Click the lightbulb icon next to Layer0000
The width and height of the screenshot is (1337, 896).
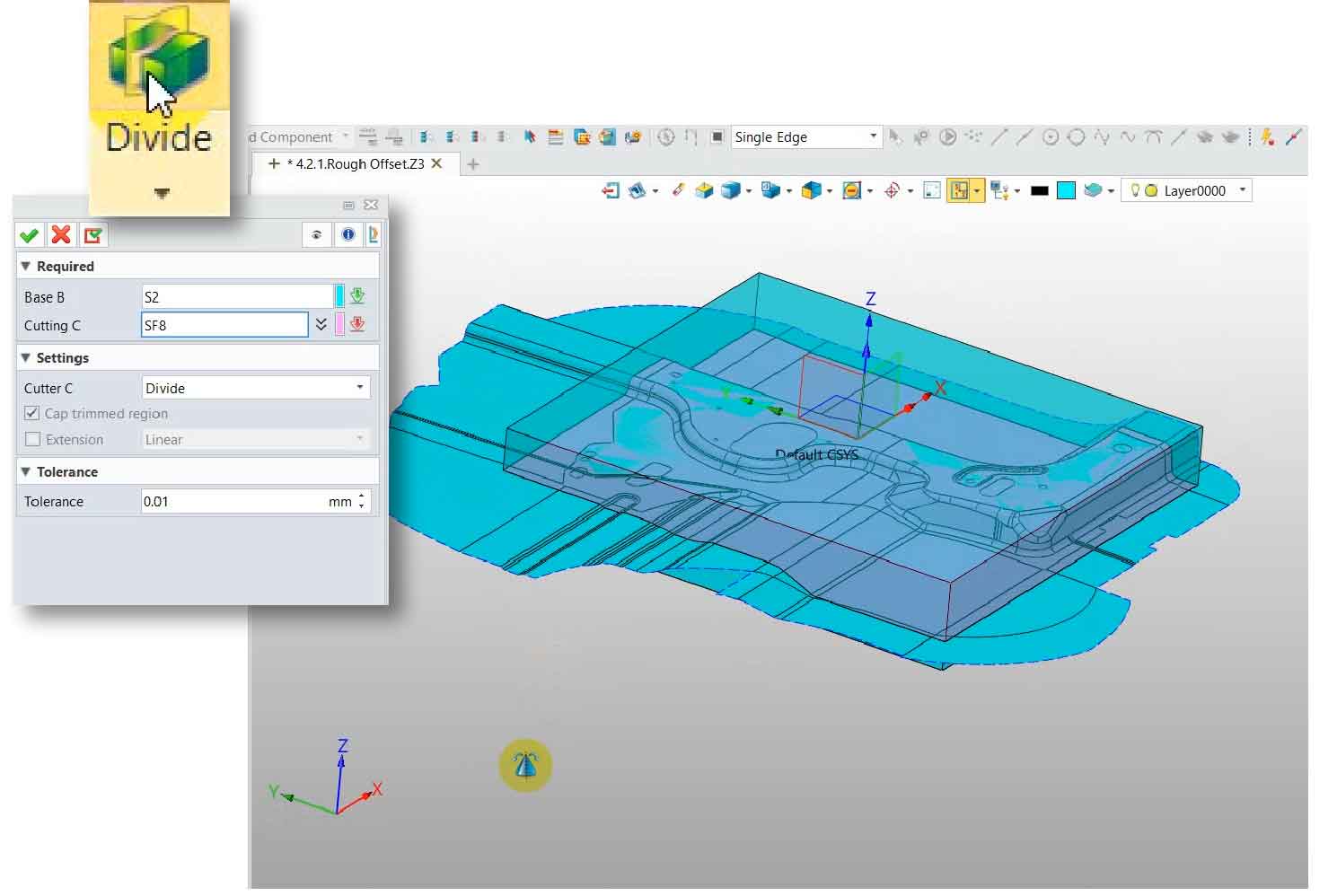point(1135,190)
